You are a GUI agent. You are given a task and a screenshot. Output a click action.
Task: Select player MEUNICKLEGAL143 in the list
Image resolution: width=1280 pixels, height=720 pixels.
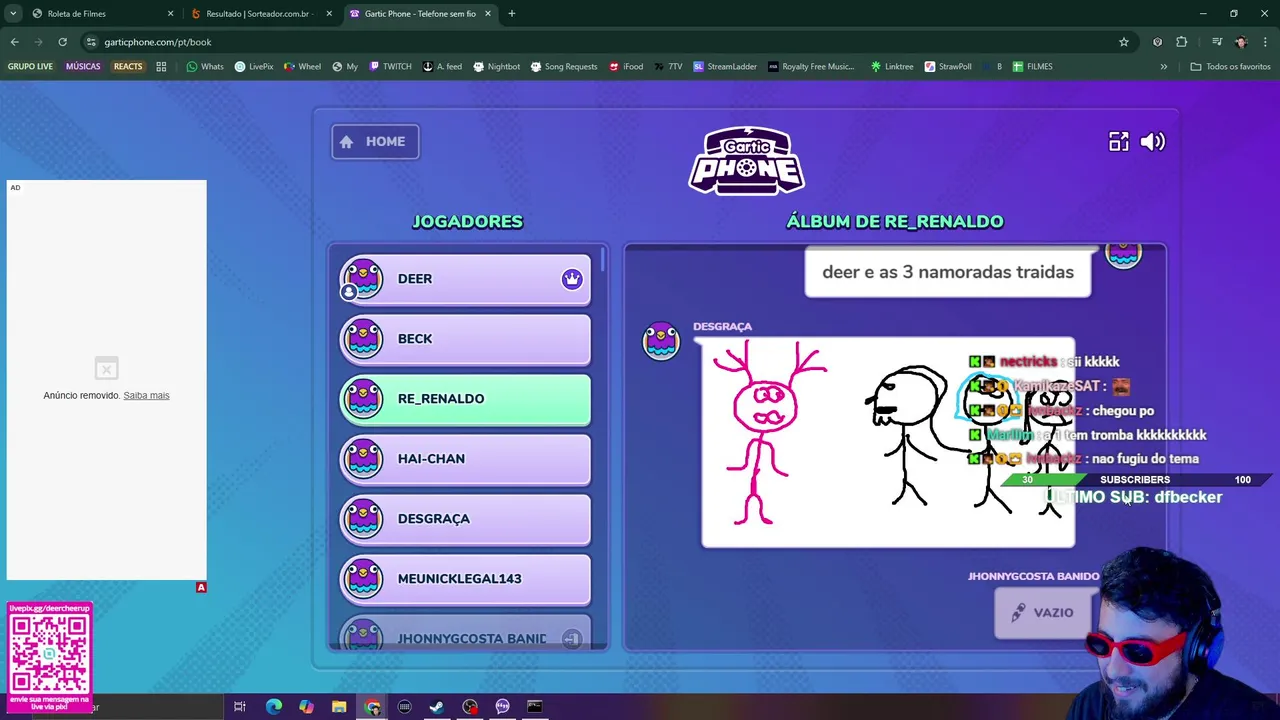coord(465,579)
